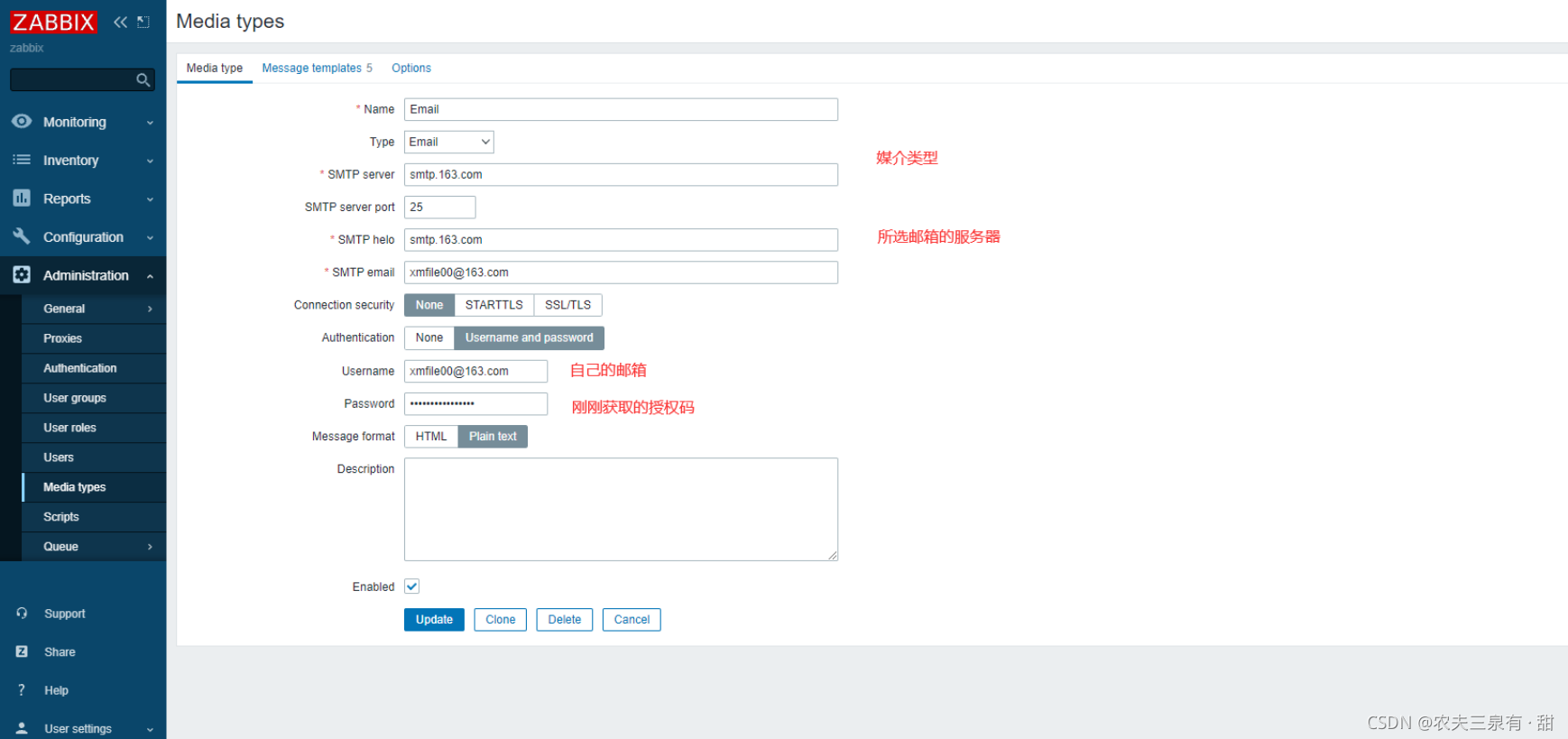Expand the Monitoring menu chevron
1568x739 pixels.
pos(150,123)
